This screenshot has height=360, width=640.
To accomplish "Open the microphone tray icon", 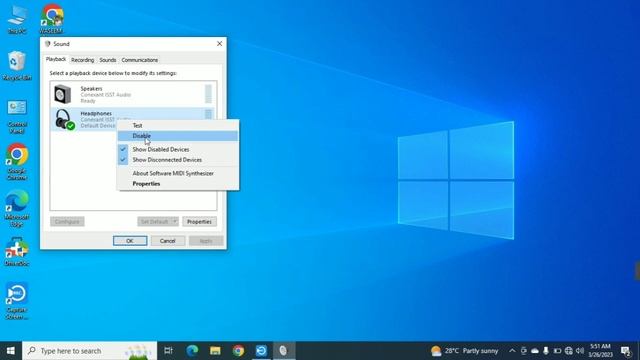I will point(546,351).
